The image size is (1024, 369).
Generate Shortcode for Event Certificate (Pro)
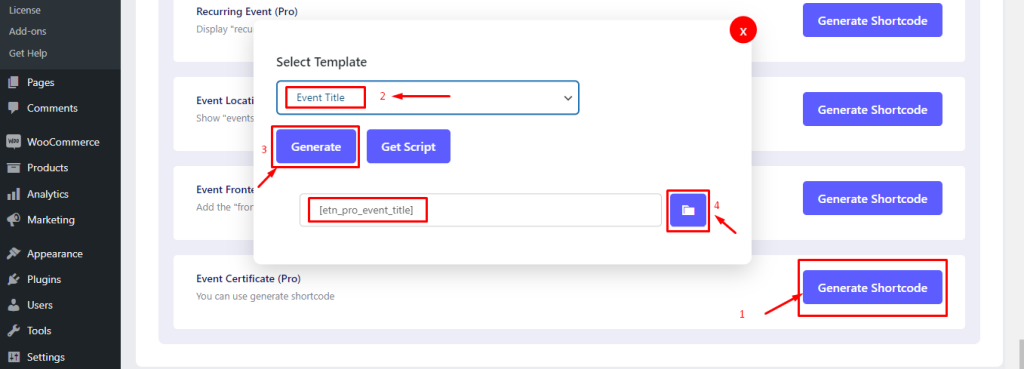coord(872,287)
